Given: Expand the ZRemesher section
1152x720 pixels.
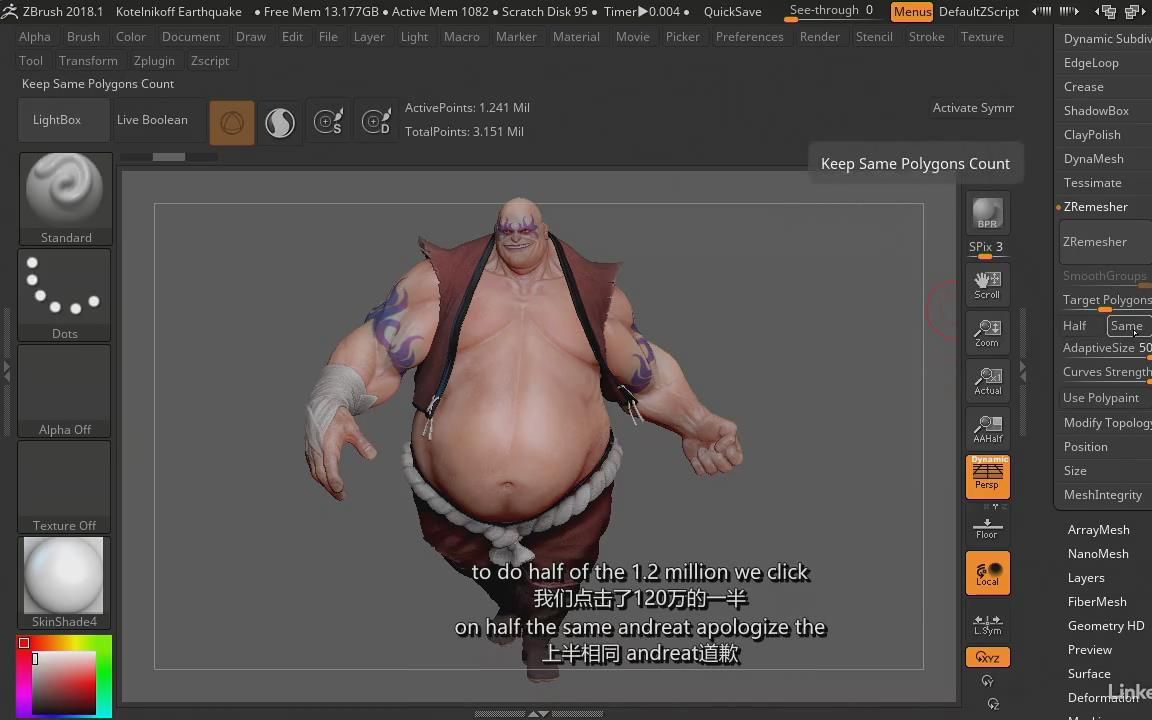Looking at the screenshot, I should 1096,206.
